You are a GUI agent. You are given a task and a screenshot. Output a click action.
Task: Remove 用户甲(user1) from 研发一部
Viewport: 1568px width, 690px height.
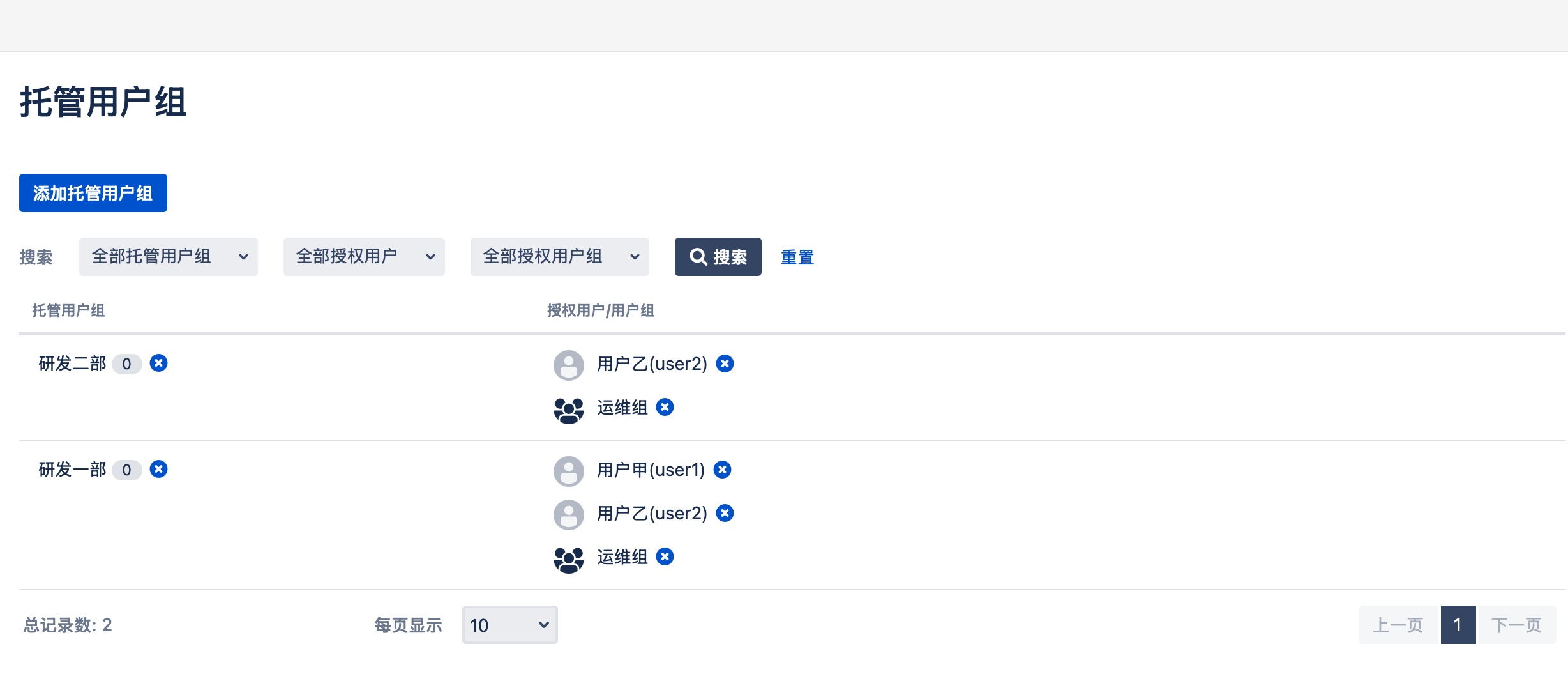722,470
